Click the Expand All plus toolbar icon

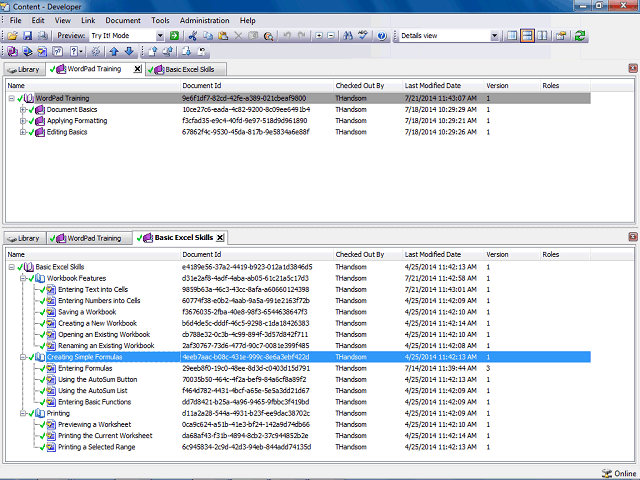319,36
